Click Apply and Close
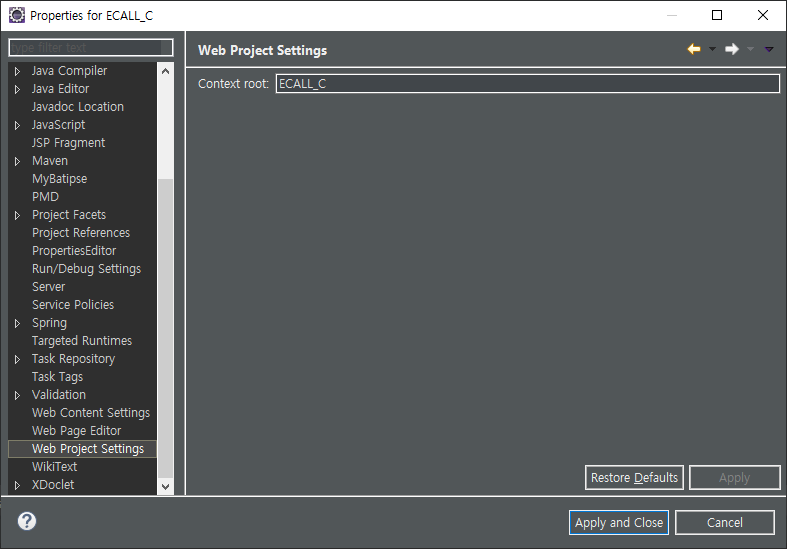This screenshot has width=787, height=549. point(619,523)
